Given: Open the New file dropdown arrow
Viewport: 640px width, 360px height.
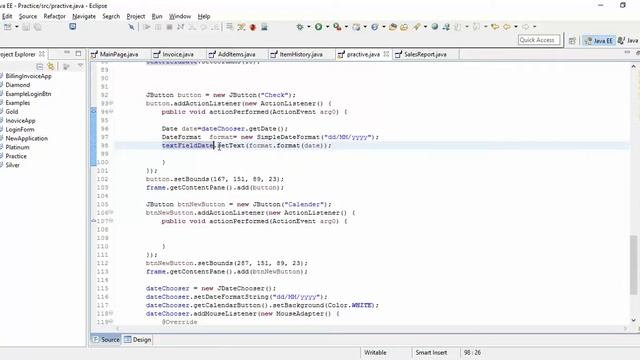Looking at the screenshot, I should click(17, 27).
